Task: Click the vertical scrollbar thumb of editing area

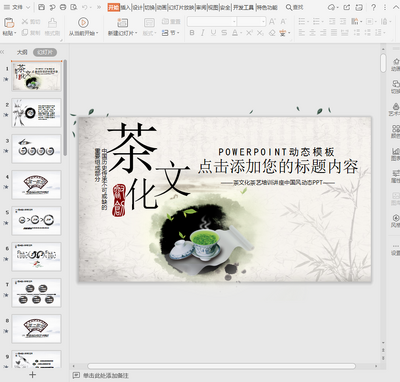Action: coord(383,63)
